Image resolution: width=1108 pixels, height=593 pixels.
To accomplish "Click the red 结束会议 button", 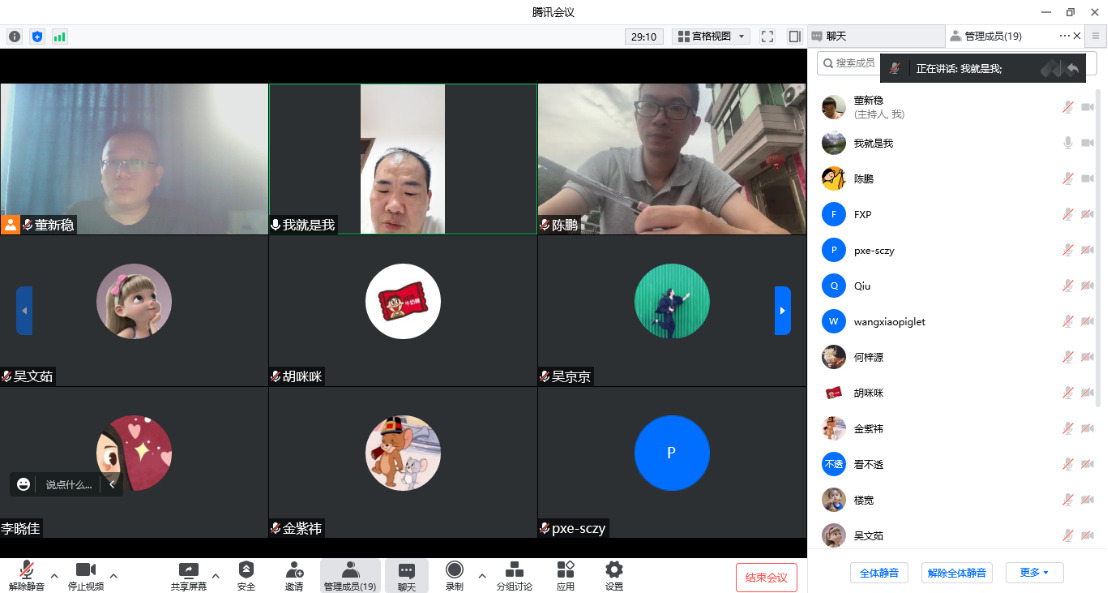I will (x=766, y=577).
